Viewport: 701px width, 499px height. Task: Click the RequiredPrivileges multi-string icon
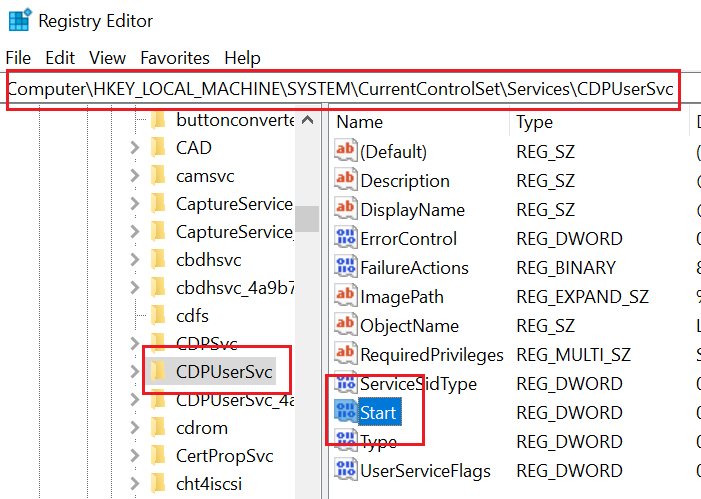click(346, 353)
